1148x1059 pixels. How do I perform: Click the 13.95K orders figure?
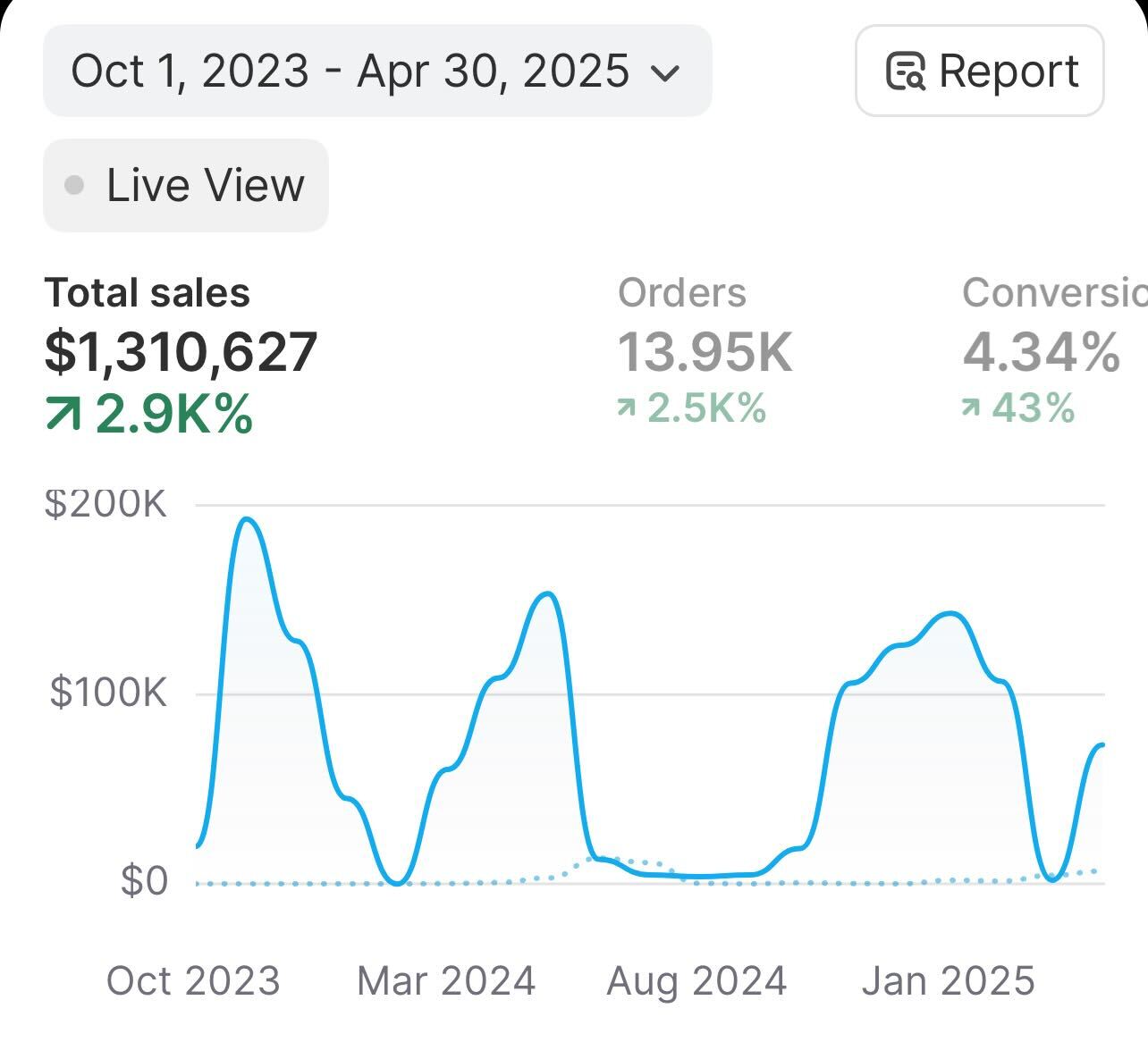click(x=705, y=352)
